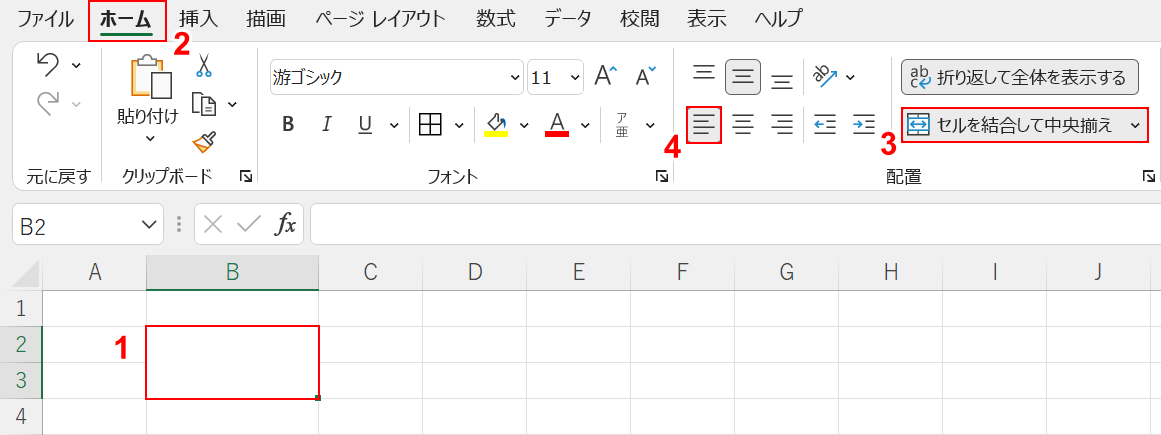Screen dimensions: 1161x435
Task: Open クリップボード dialog launcher
Action: pos(246,176)
